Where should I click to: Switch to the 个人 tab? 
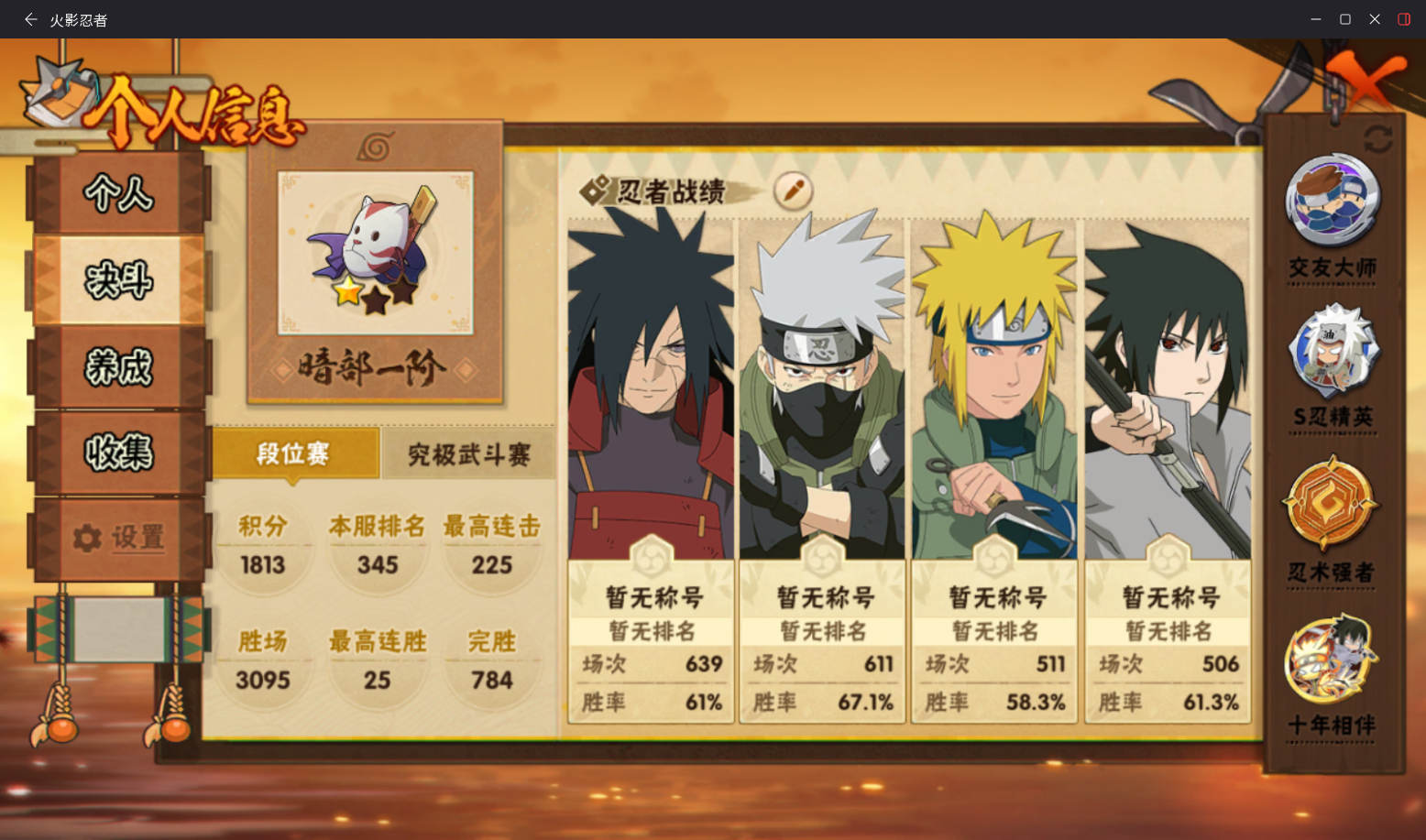119,193
